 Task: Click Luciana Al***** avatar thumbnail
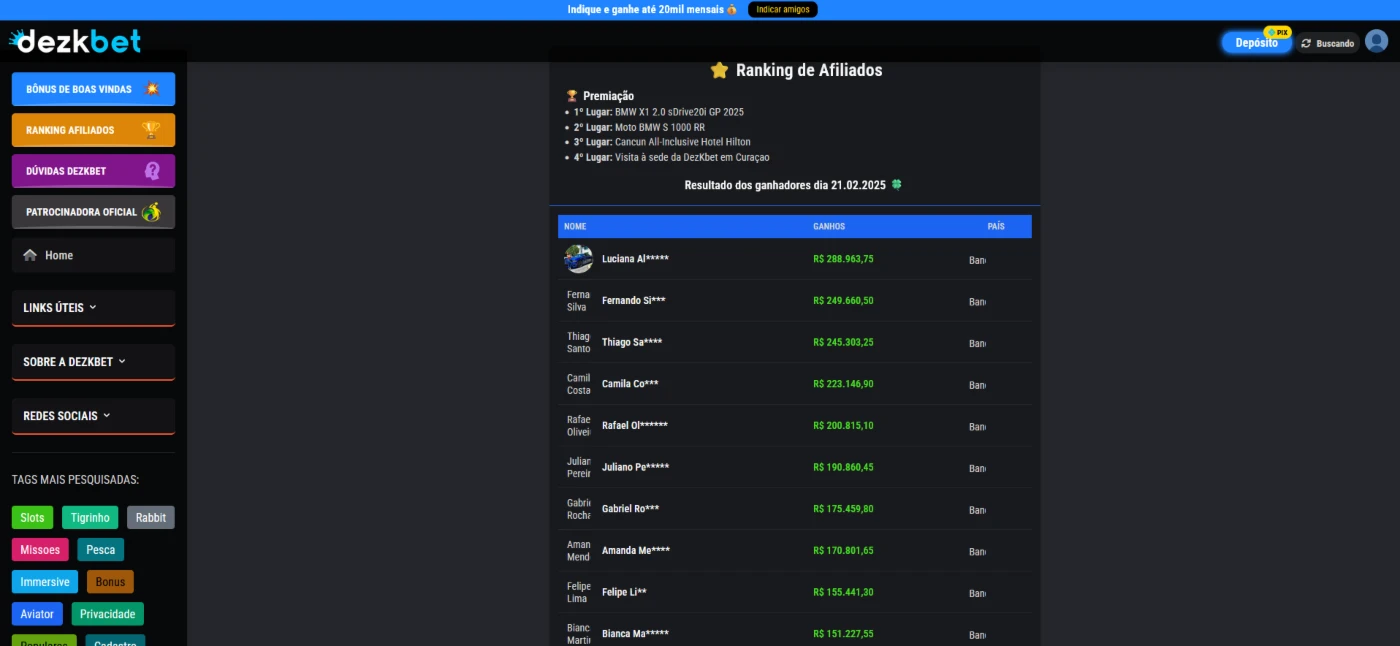pyautogui.click(x=578, y=259)
